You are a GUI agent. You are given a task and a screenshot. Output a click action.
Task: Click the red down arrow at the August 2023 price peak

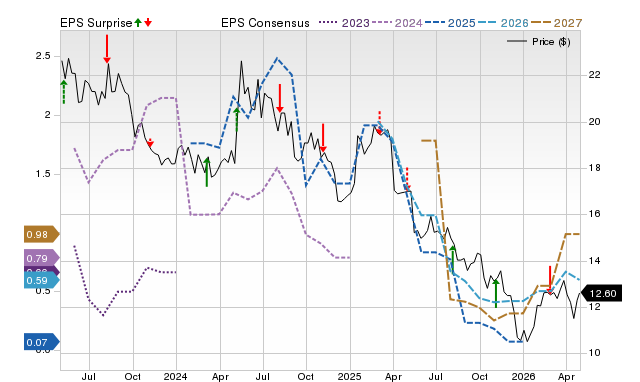107,49
